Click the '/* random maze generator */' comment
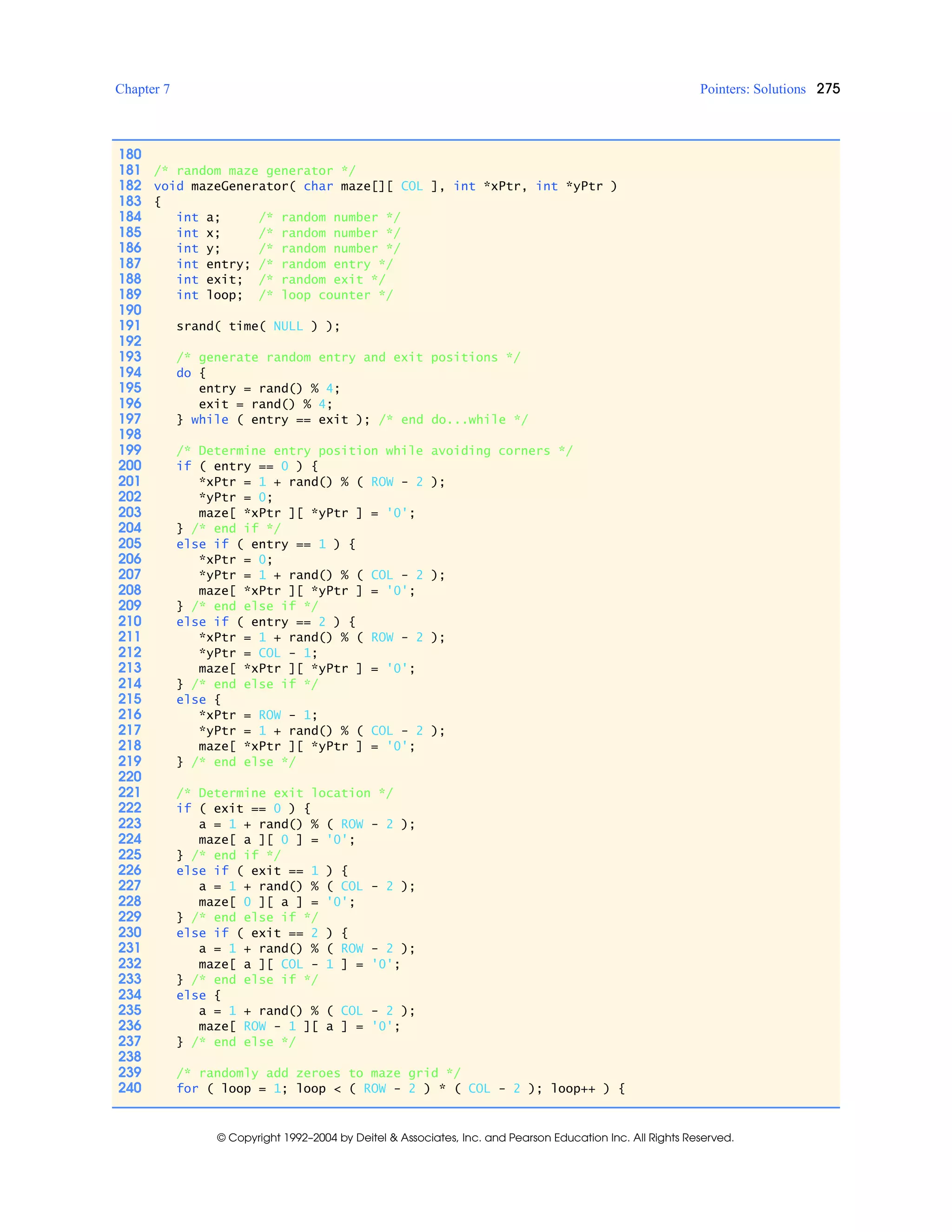 [x=254, y=170]
